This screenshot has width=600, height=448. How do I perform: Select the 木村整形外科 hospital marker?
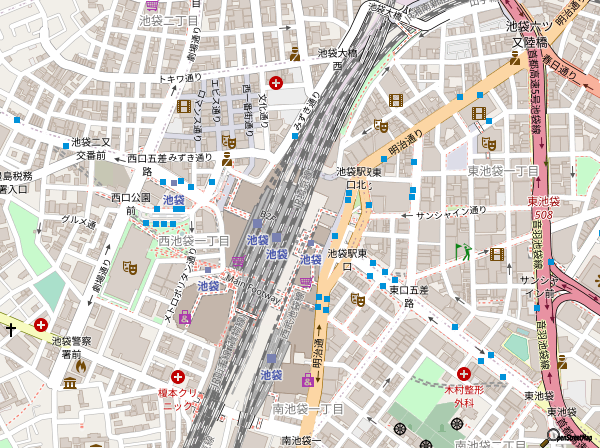(464, 372)
